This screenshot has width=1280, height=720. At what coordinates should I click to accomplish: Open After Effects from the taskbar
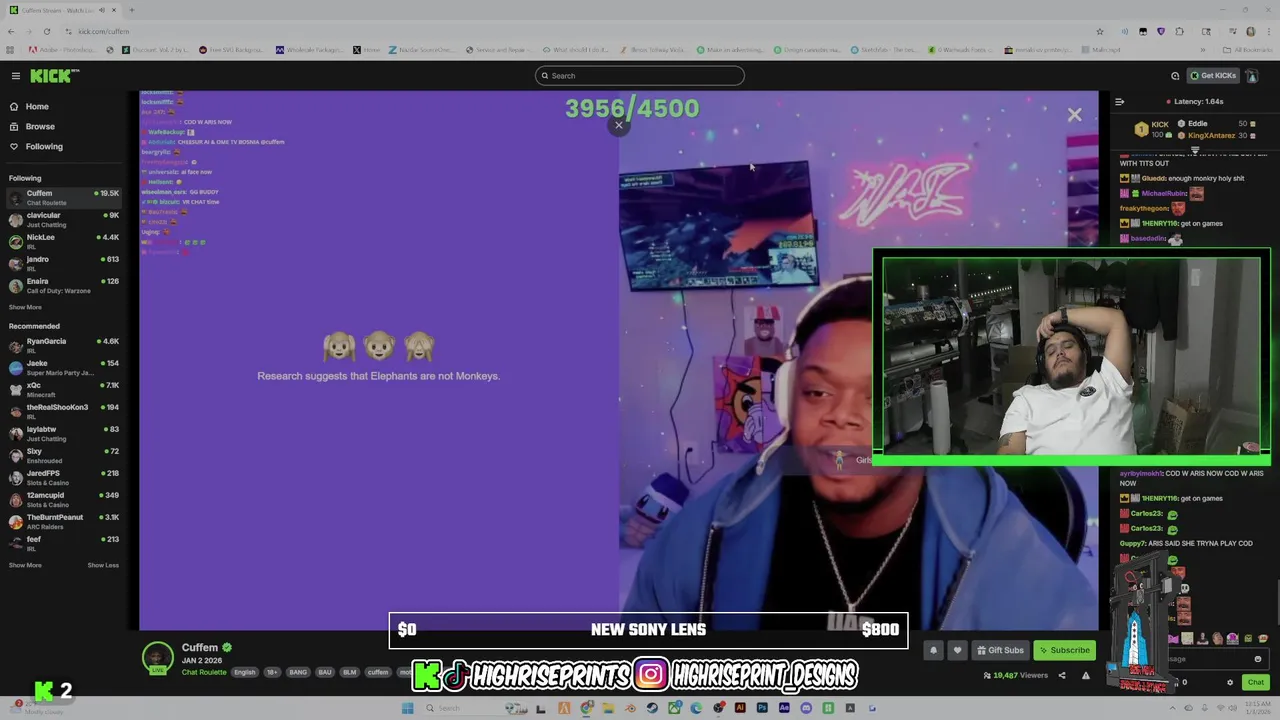coord(784,708)
